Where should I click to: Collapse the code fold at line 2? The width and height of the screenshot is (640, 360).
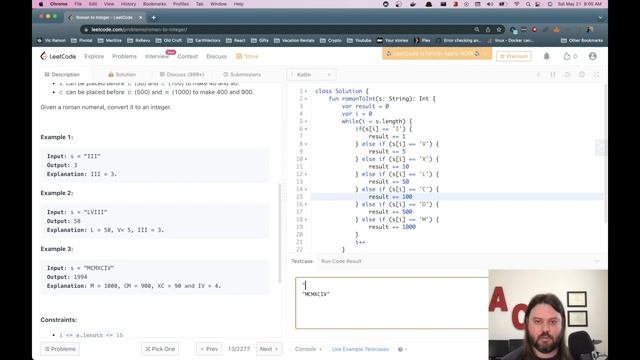tap(306, 99)
